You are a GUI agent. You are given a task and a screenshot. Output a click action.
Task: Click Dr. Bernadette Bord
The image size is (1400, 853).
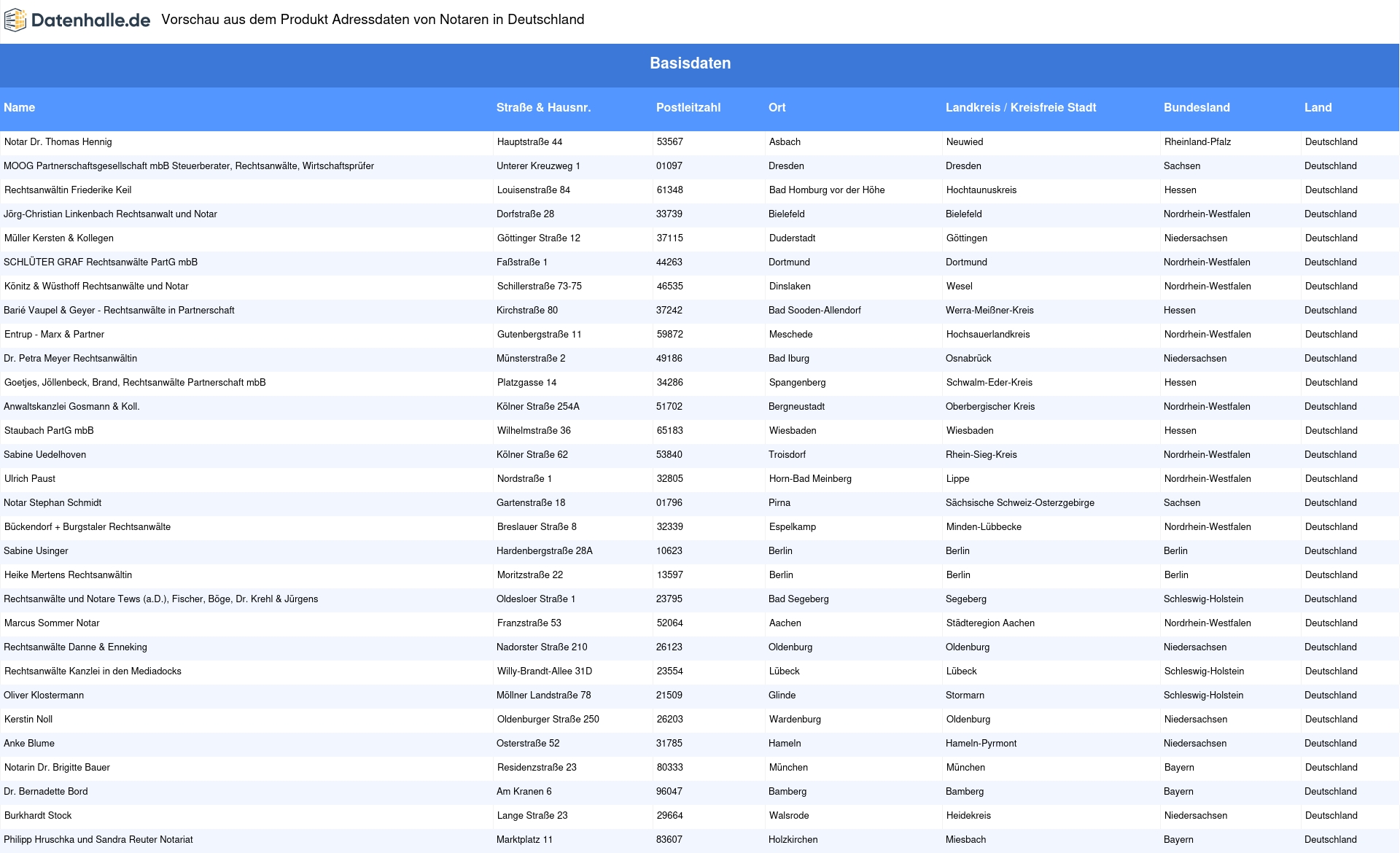(45, 792)
